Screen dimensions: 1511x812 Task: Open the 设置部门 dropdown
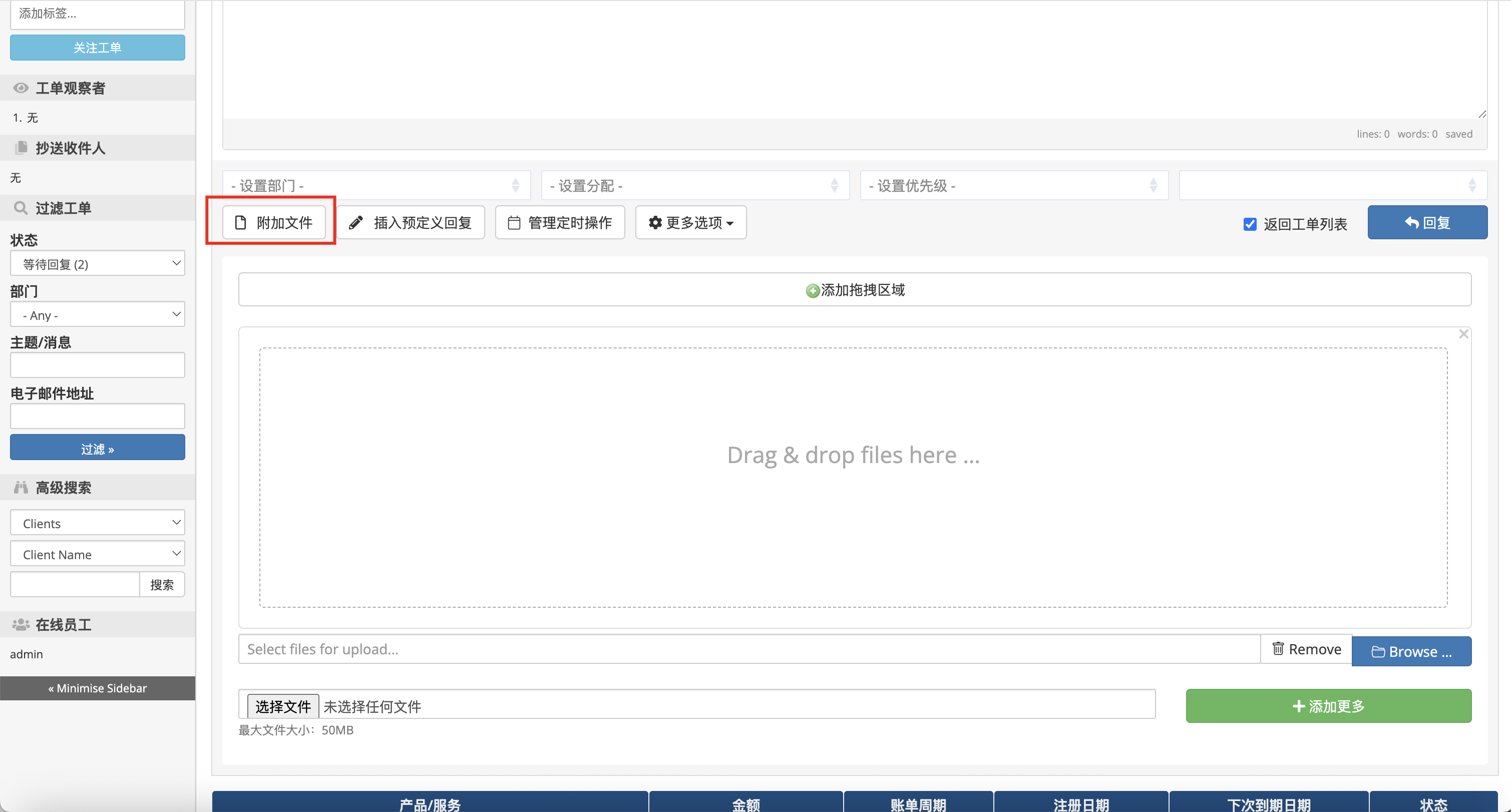tap(376, 185)
